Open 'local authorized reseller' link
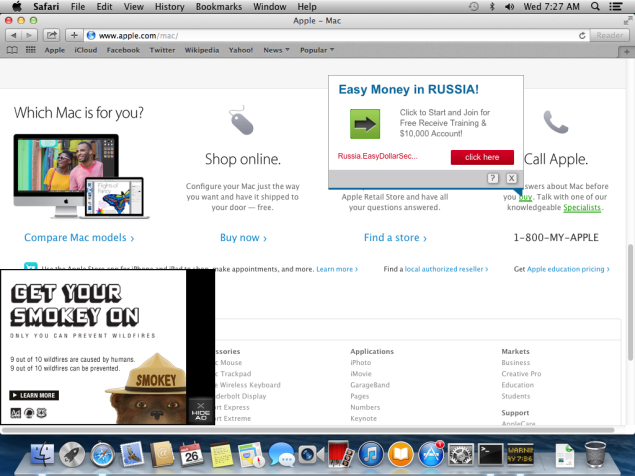This screenshot has width=635, height=476. pyautogui.click(x=446, y=269)
